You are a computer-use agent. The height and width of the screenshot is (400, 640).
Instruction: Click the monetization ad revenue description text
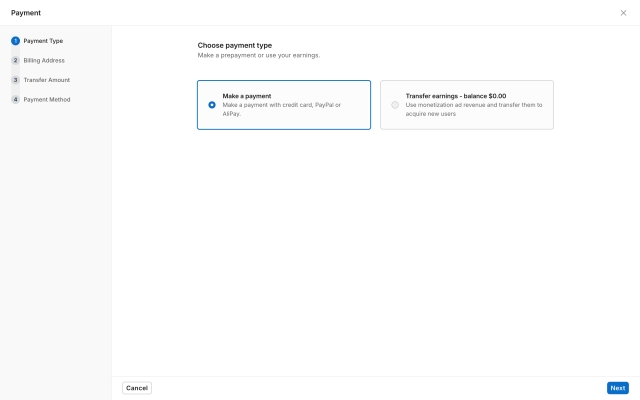(x=474, y=109)
